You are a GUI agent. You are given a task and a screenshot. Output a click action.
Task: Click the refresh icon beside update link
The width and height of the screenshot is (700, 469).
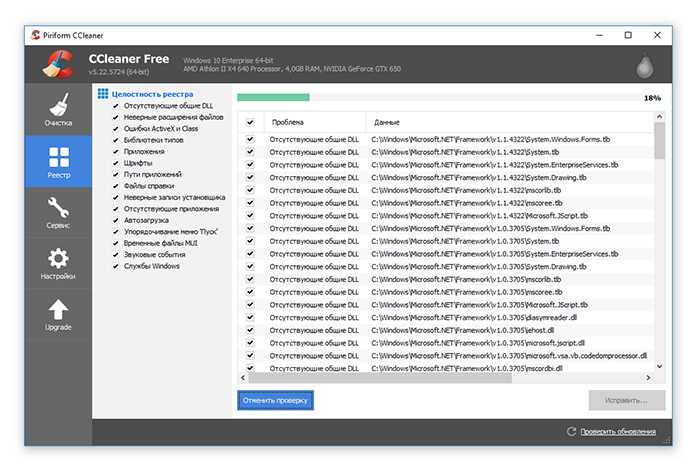pyautogui.click(x=571, y=432)
